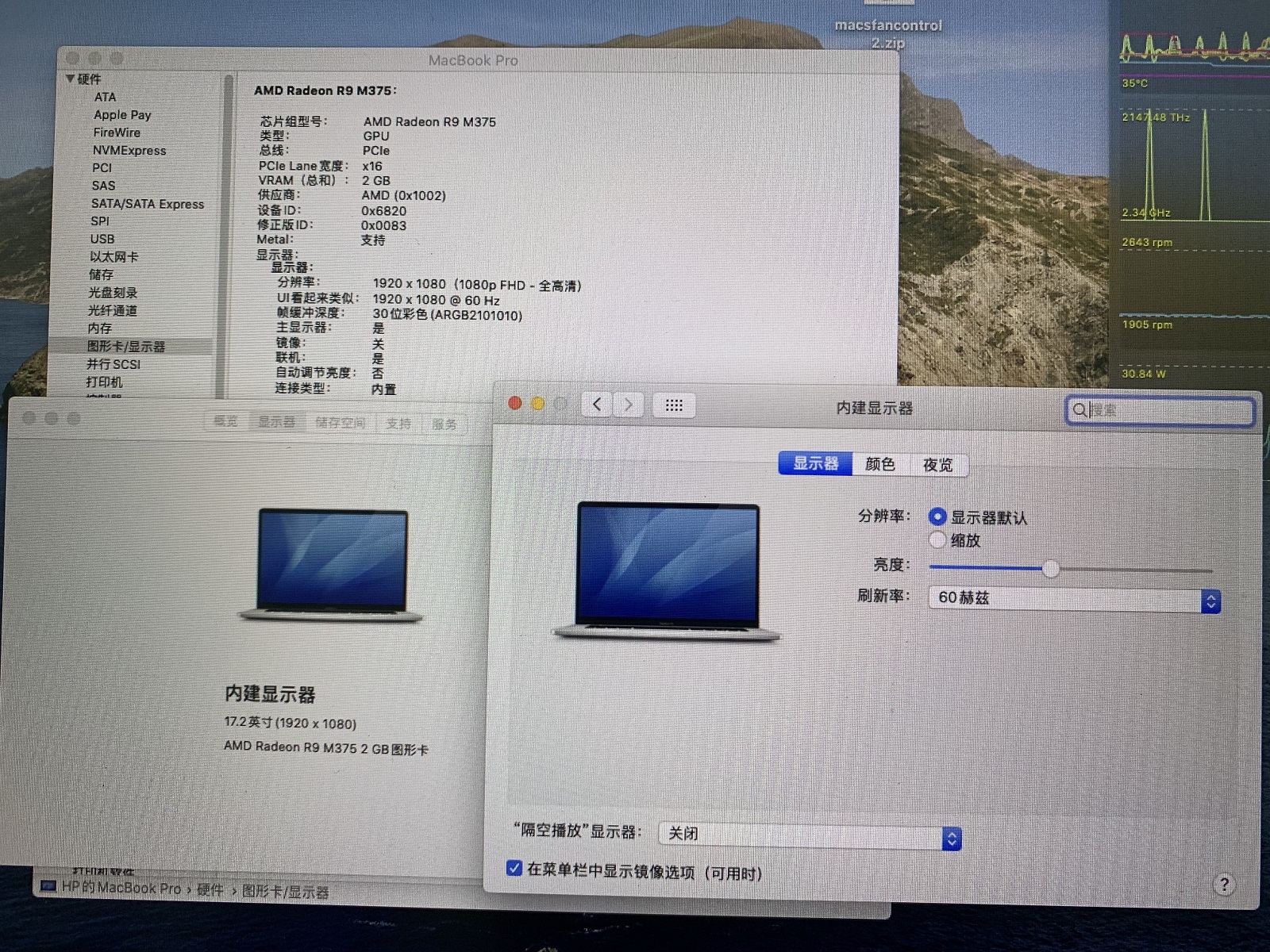Image resolution: width=1270 pixels, height=952 pixels.
Task: Open help with the question mark button
Action: pyautogui.click(x=1224, y=884)
